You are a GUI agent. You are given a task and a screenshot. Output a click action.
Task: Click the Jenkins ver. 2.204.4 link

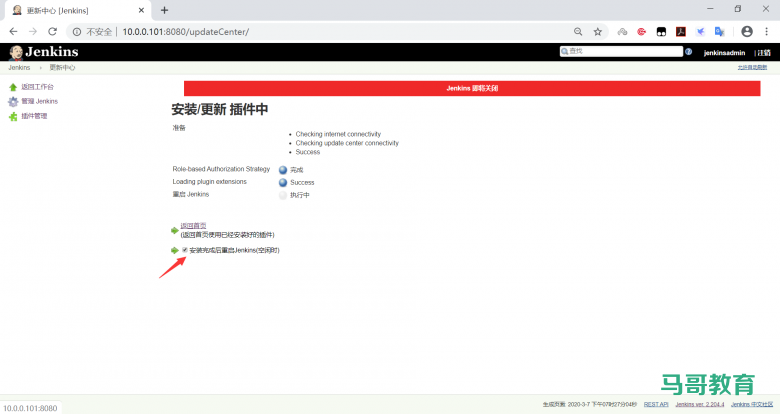pyautogui.click(x=700, y=404)
